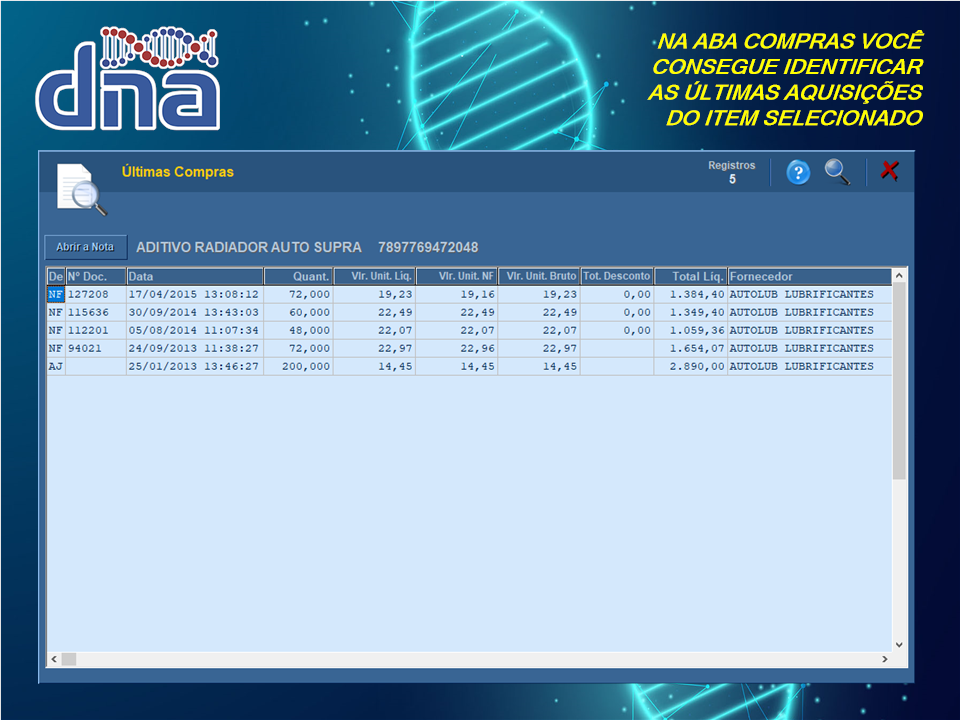Click the Tot. Desconto column header
This screenshot has height=720, width=960.
617,277
